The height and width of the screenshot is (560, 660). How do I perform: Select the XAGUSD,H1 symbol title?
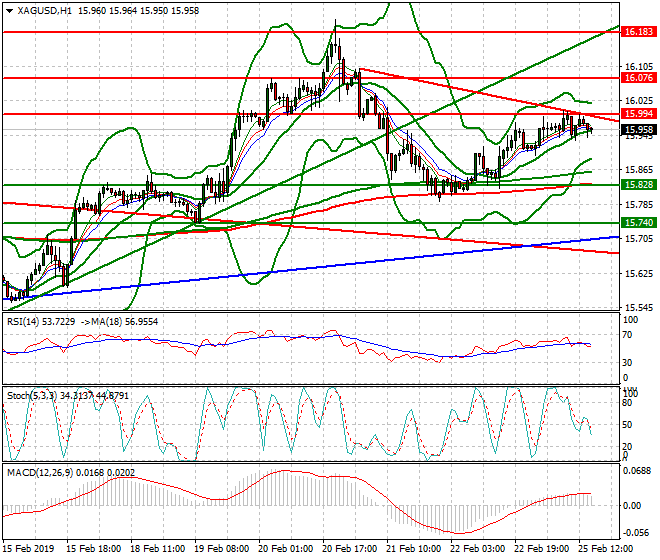(x=45, y=11)
